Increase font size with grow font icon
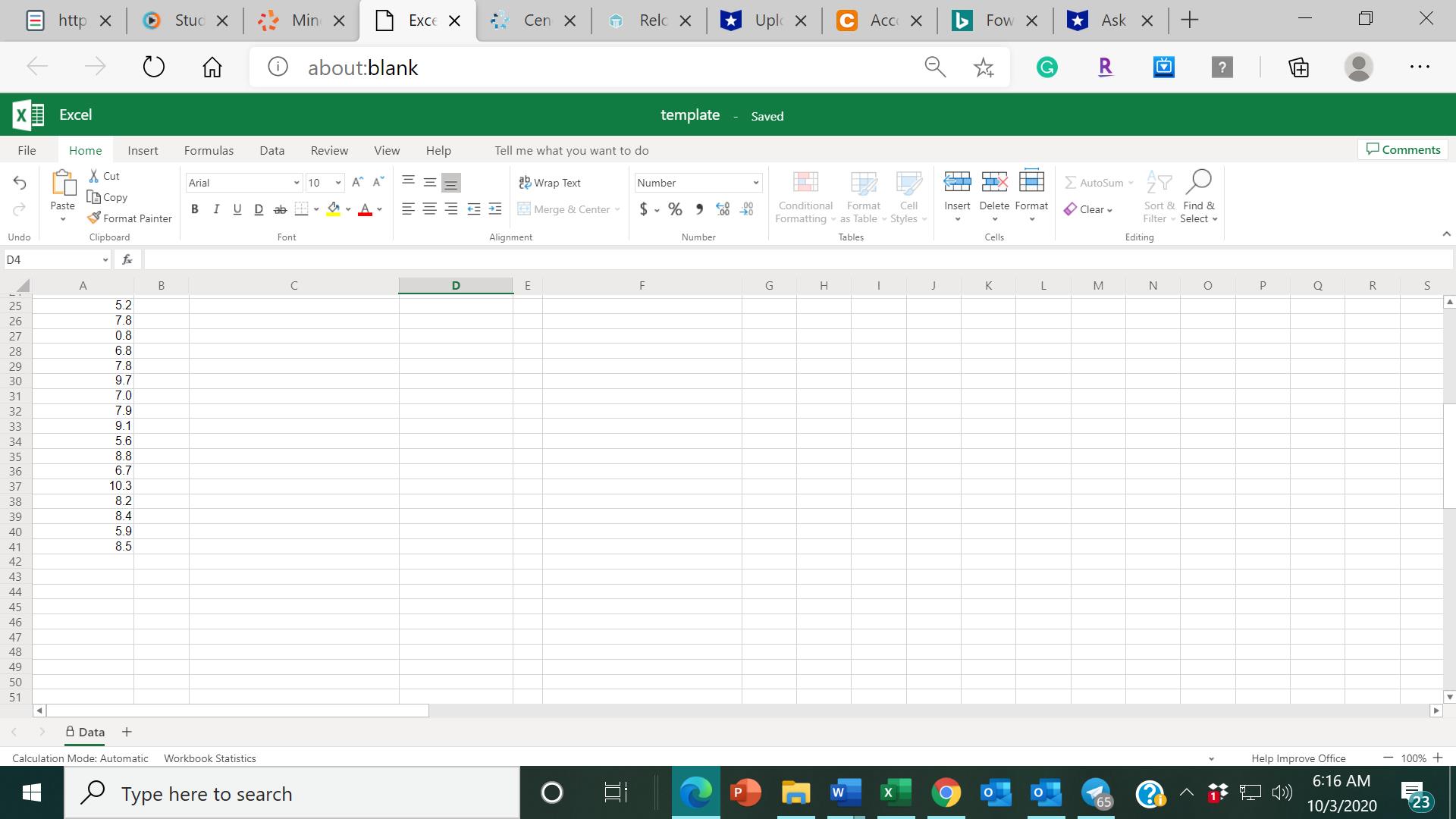The image size is (1456, 819). point(357,182)
